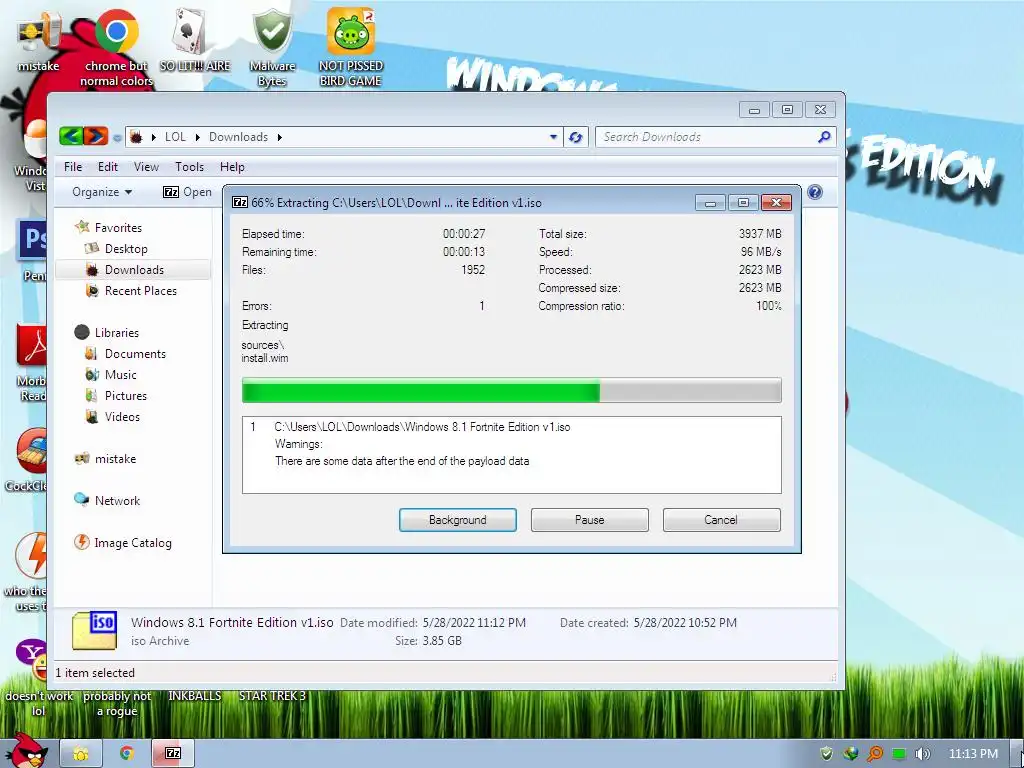This screenshot has height=768, width=1024.
Task: Click the green shield tray icon
Action: point(826,754)
